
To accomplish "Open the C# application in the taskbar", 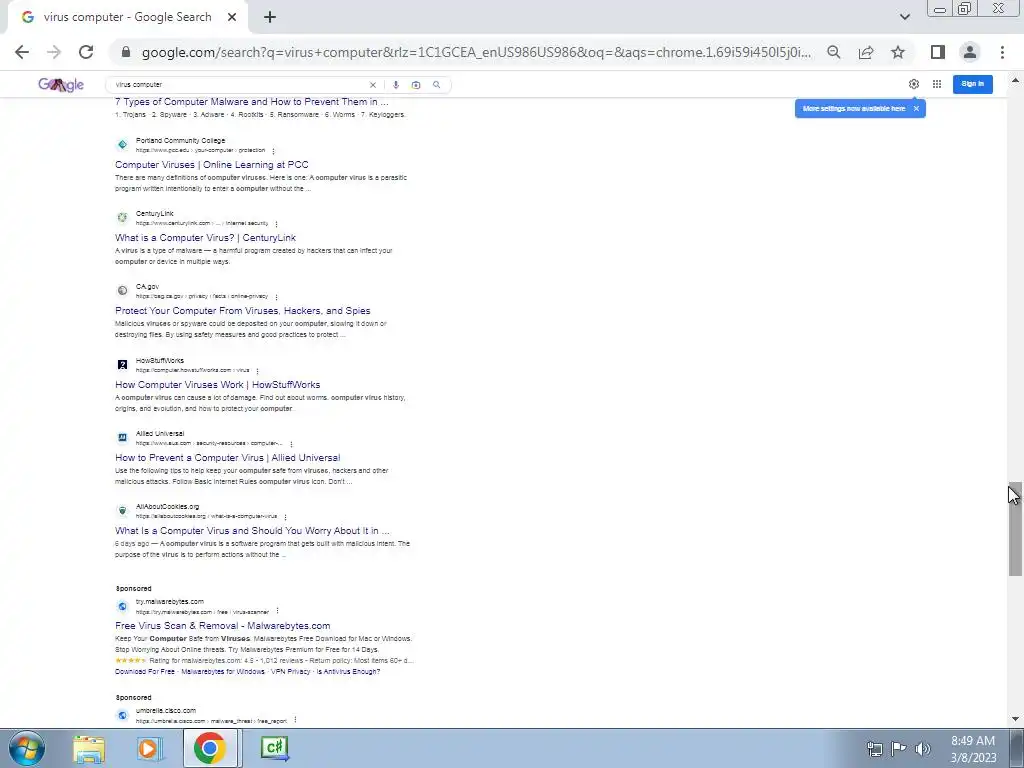I will [x=274, y=748].
